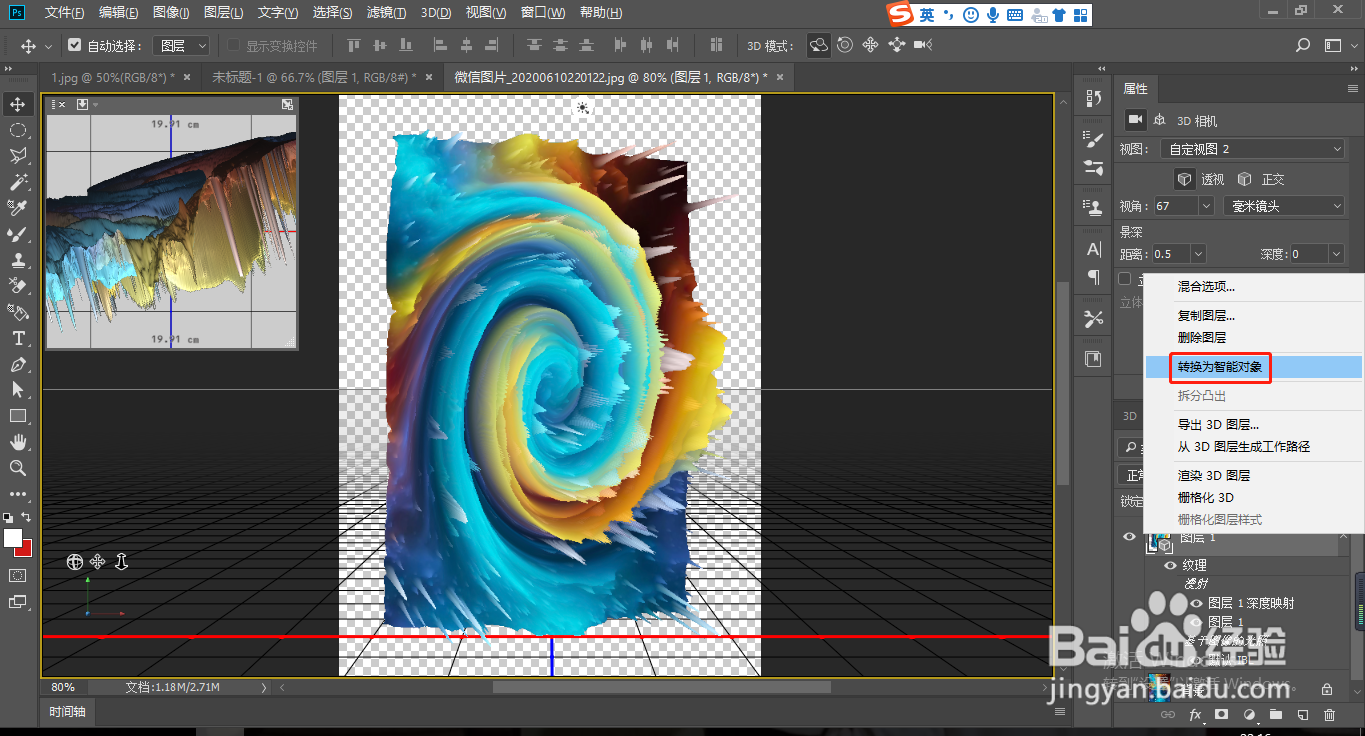Viewport: 1365px width, 736px height.
Task: Hide 图层 1 using its eye icon
Action: 1130,537
